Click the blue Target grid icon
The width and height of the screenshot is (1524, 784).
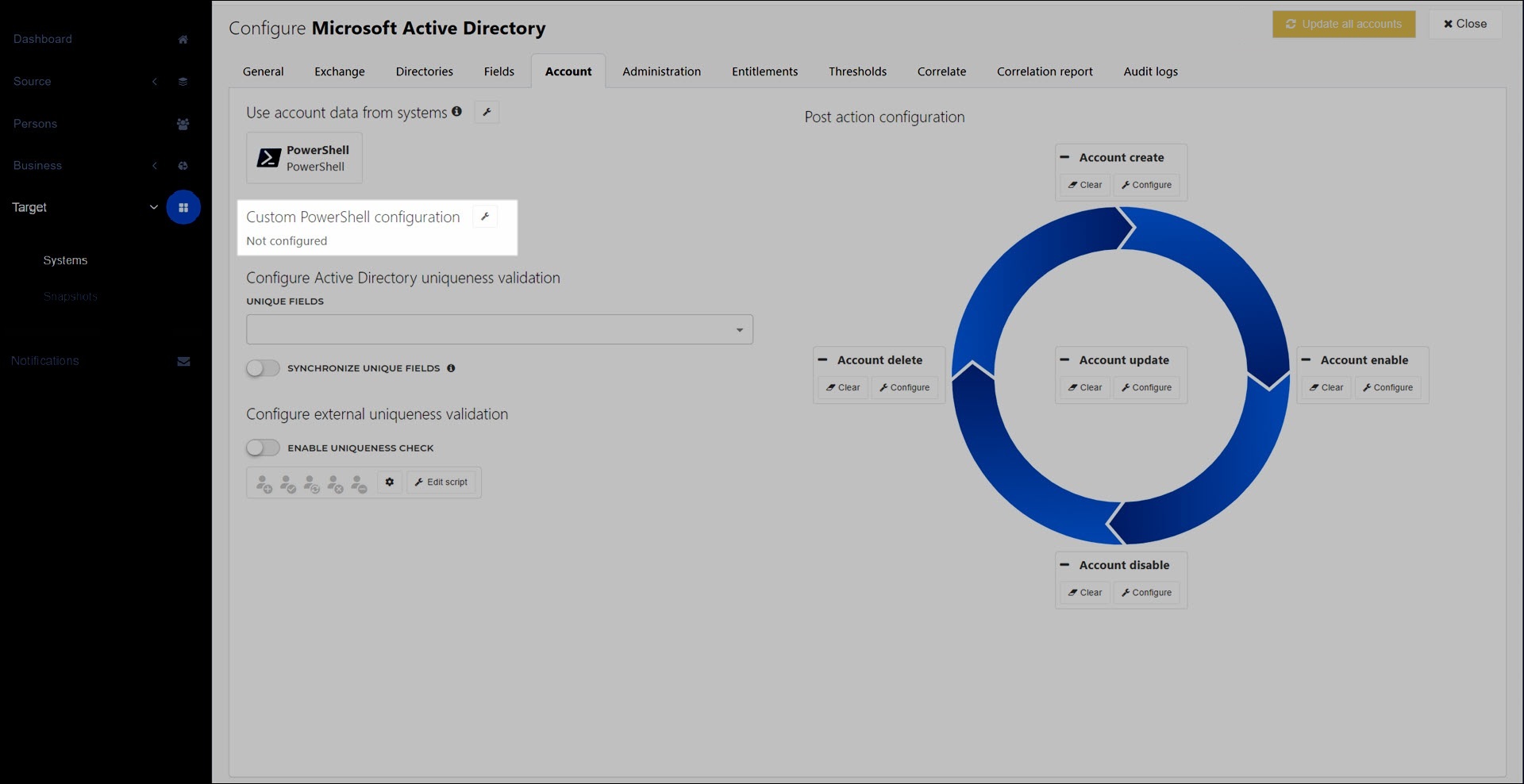point(183,207)
